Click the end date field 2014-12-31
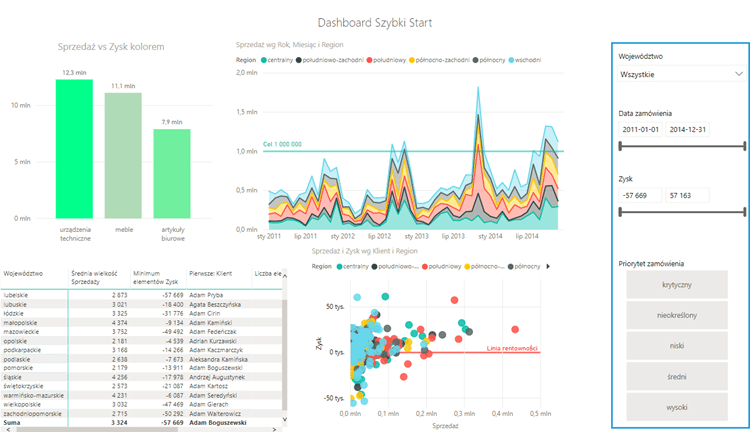 pyautogui.click(x=687, y=130)
